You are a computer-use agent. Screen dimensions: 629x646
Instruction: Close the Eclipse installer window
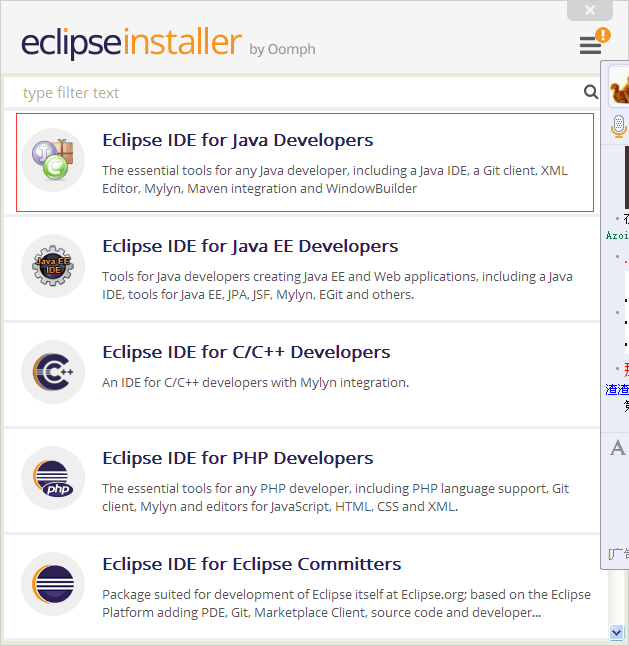point(590,10)
